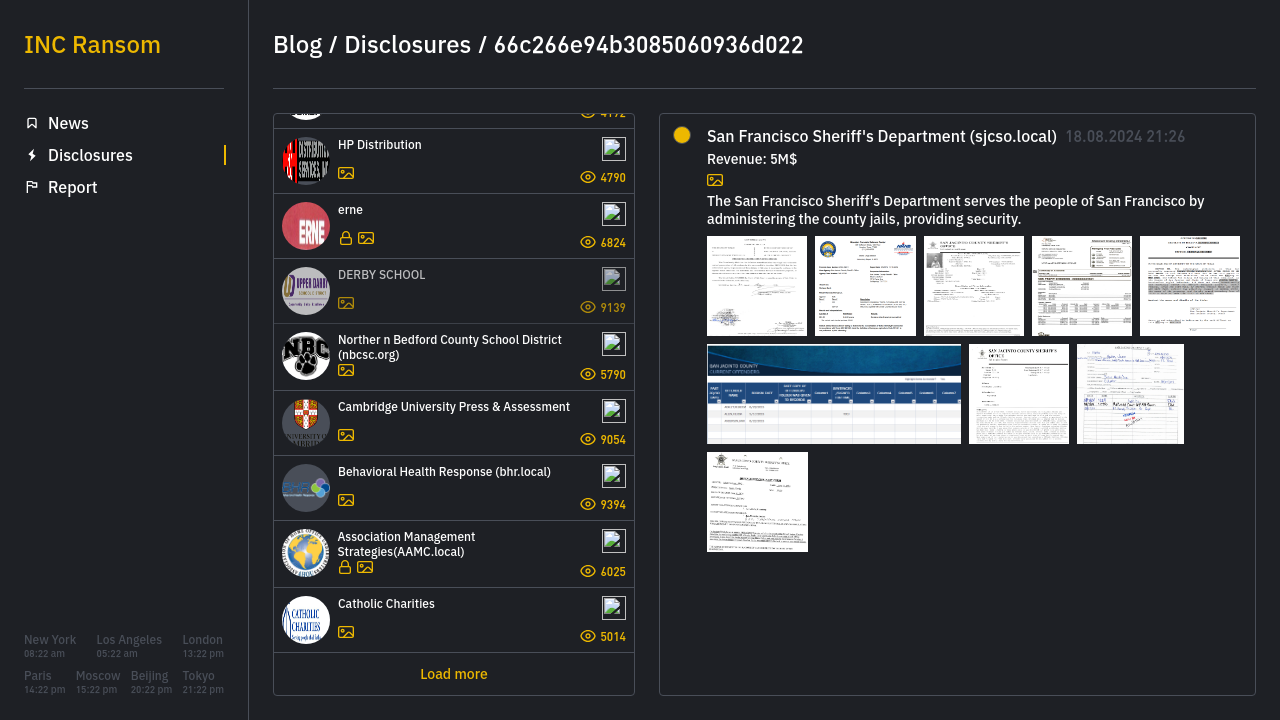This screenshot has height=720, width=1280.
Task: Click the image icon below Revenue: 5M$
Action: (715, 180)
